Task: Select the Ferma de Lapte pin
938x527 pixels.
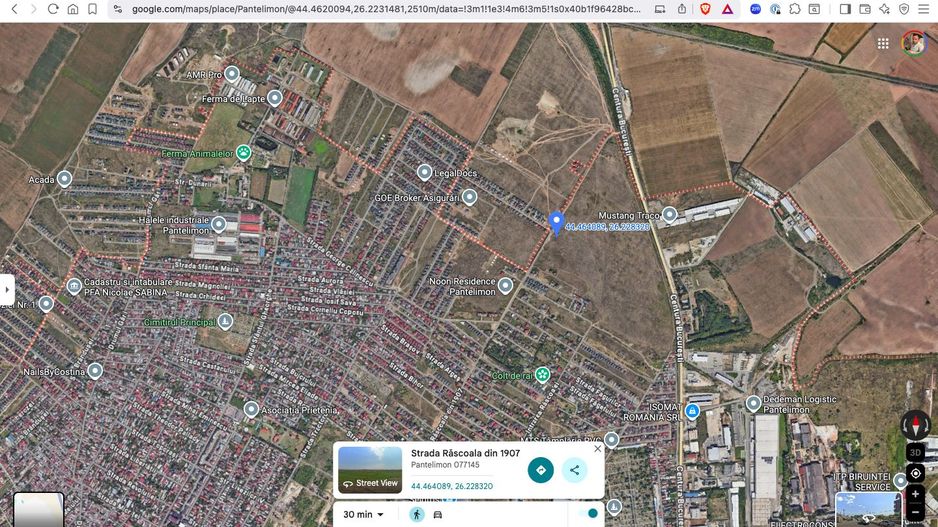Action: (x=275, y=98)
